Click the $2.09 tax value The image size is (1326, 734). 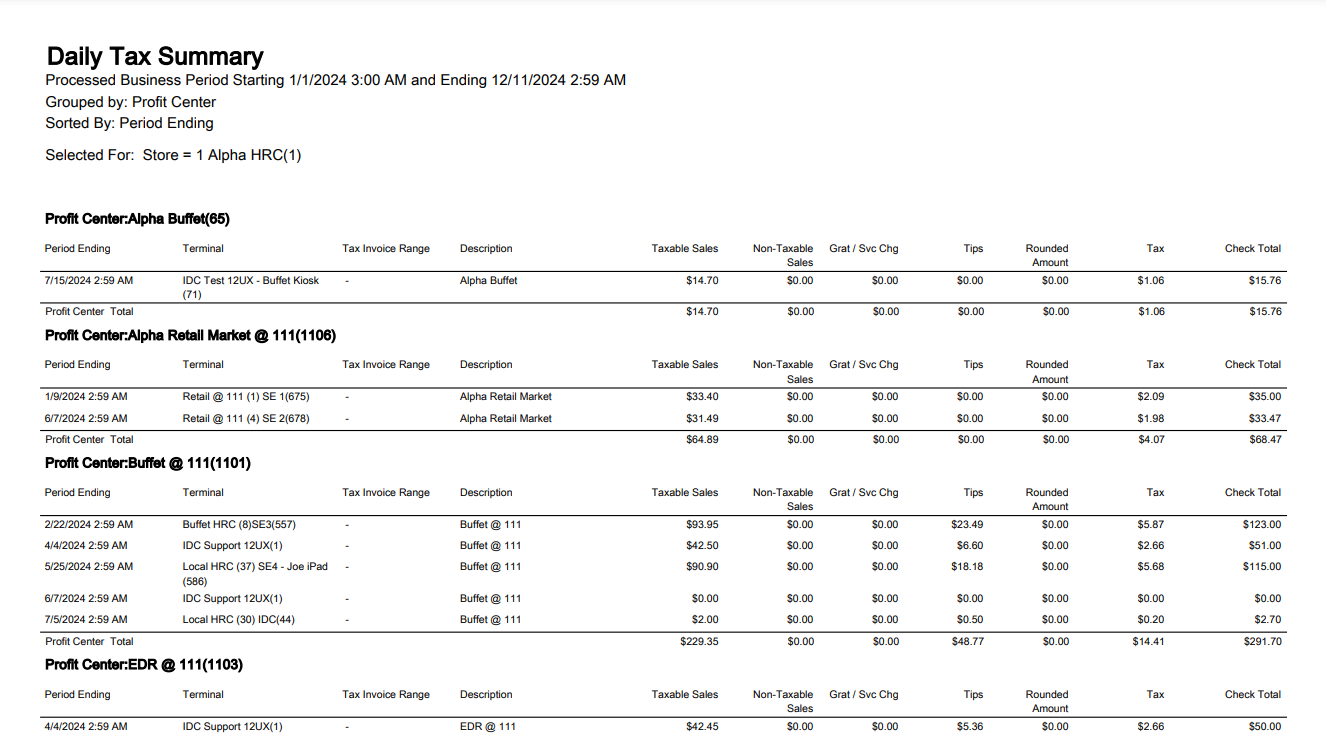tap(1151, 397)
